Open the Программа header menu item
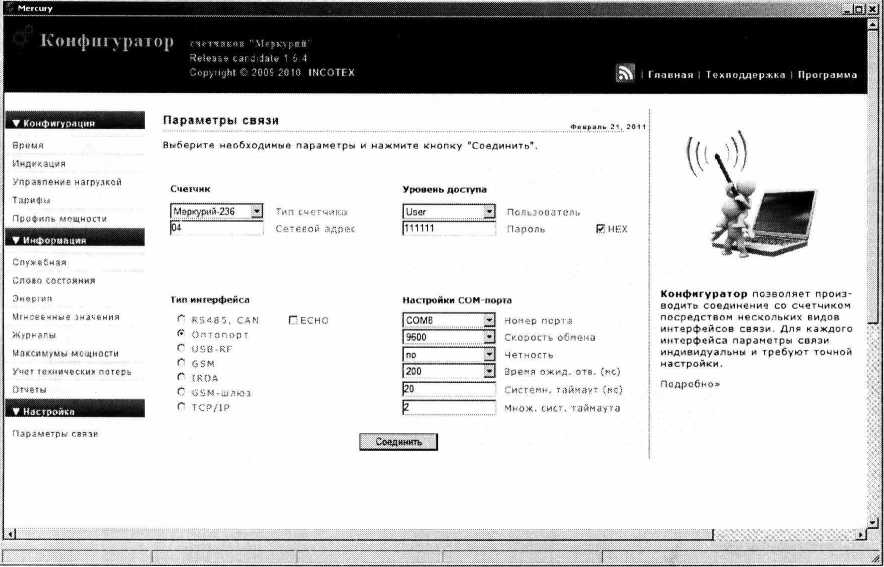This screenshot has width=884, height=567. (x=827, y=75)
